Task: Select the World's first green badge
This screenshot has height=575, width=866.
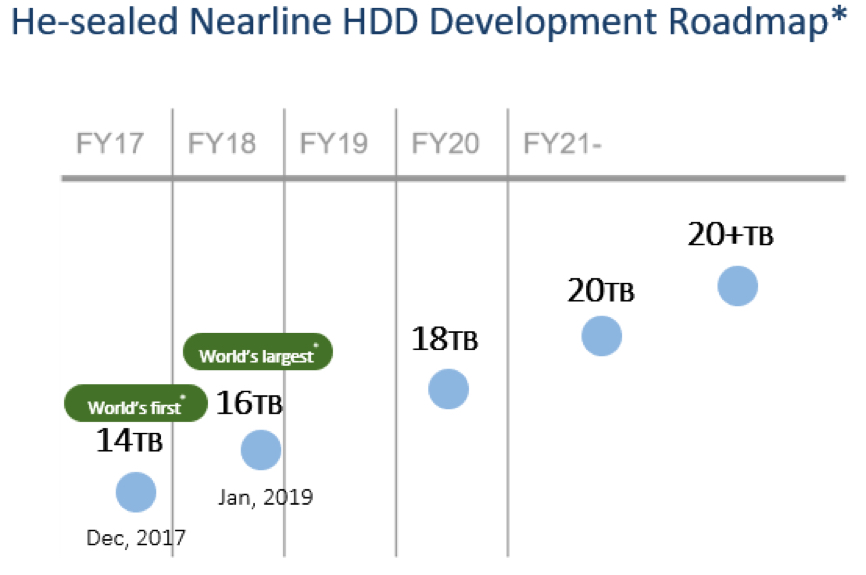Action: [x=136, y=403]
